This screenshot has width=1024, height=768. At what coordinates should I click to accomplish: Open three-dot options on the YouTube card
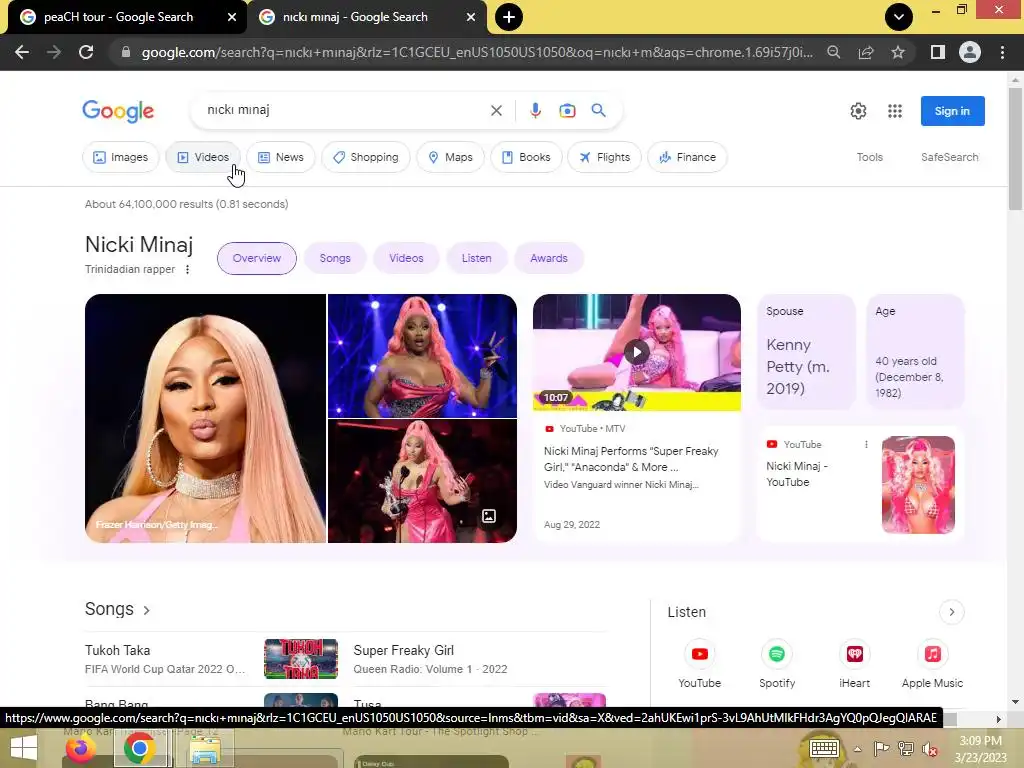click(867, 444)
